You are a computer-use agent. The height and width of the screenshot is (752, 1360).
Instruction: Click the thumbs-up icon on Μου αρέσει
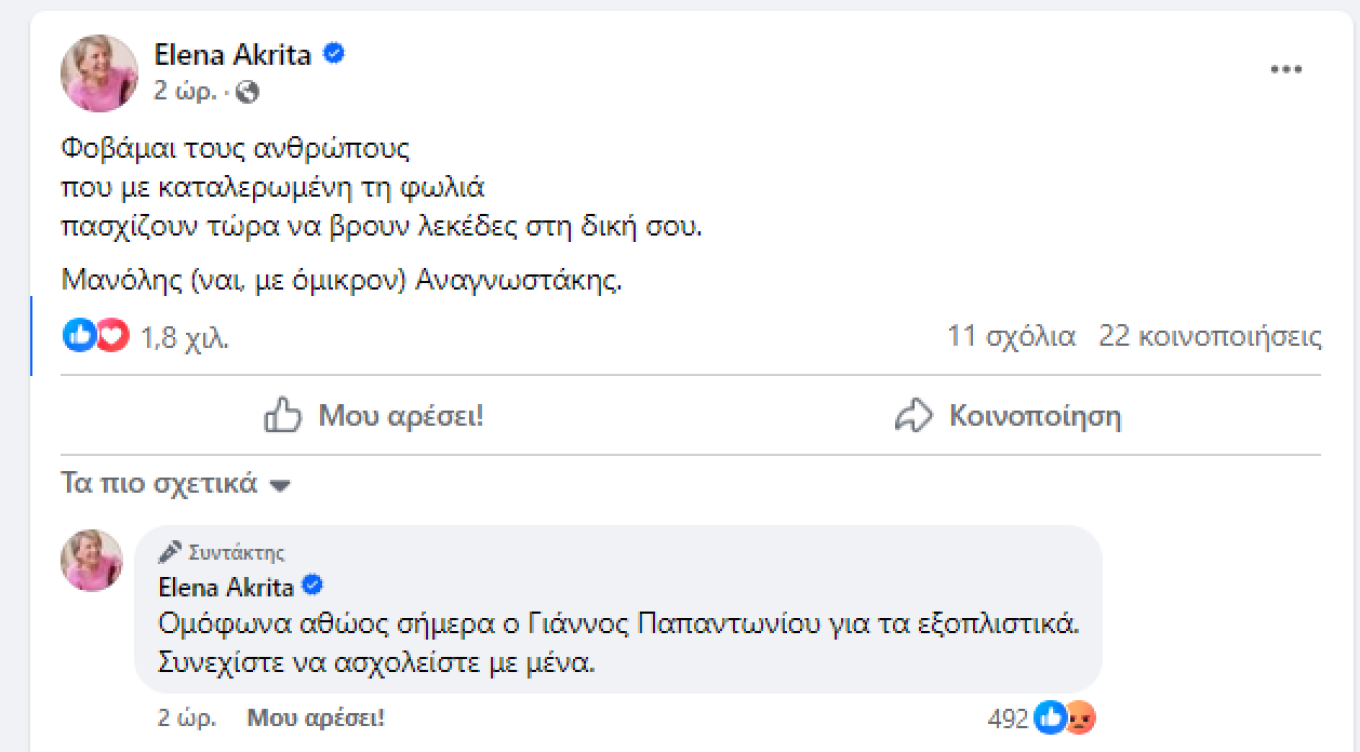283,416
